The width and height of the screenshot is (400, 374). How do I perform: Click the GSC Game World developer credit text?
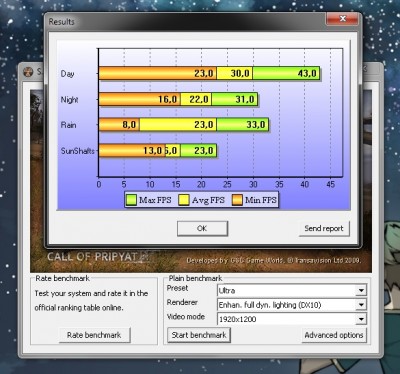pos(273,260)
